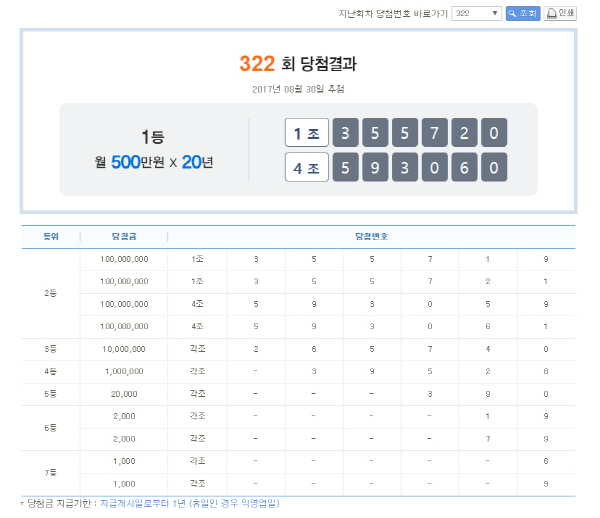Click the 당첨금 지급기한 label
This screenshot has height=518, width=600.
pyautogui.click(x=59, y=503)
